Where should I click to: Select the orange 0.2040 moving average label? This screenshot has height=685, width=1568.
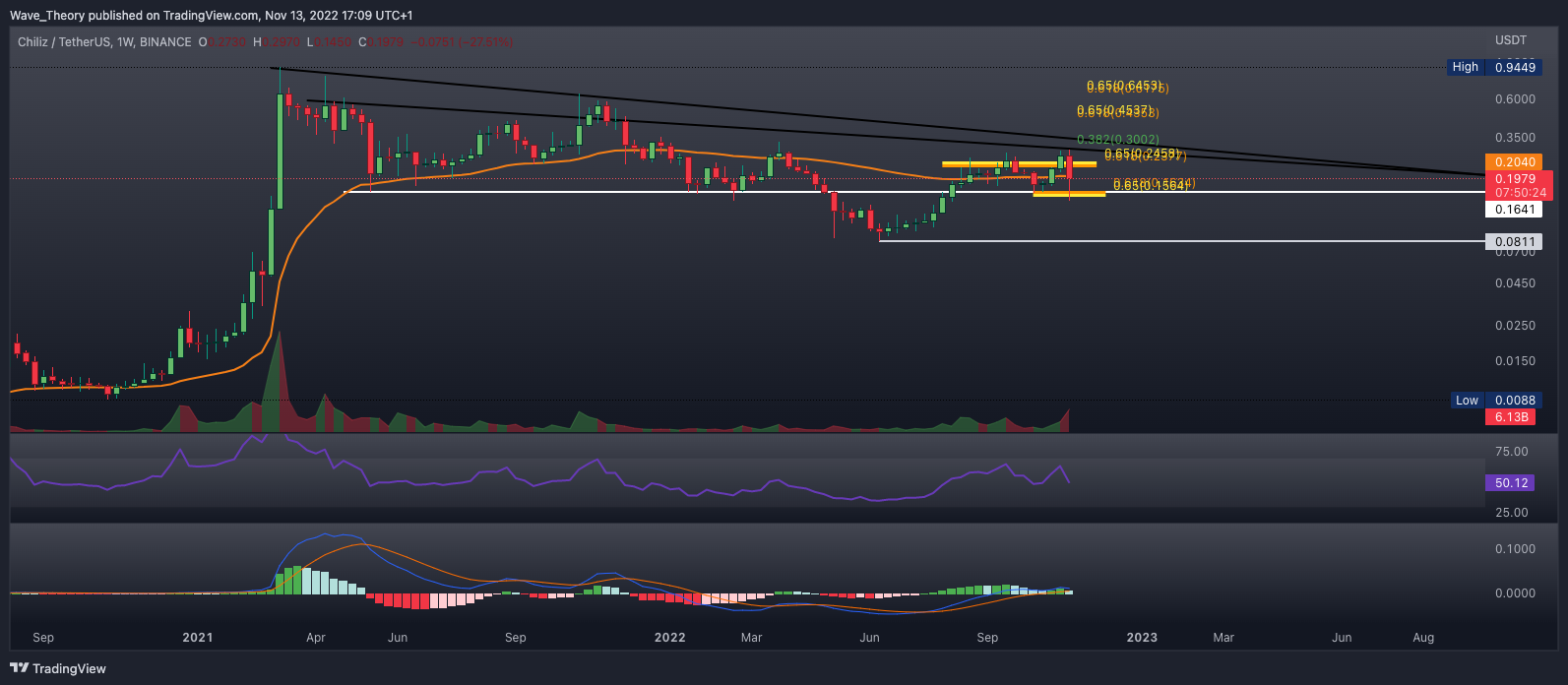coord(1512,162)
